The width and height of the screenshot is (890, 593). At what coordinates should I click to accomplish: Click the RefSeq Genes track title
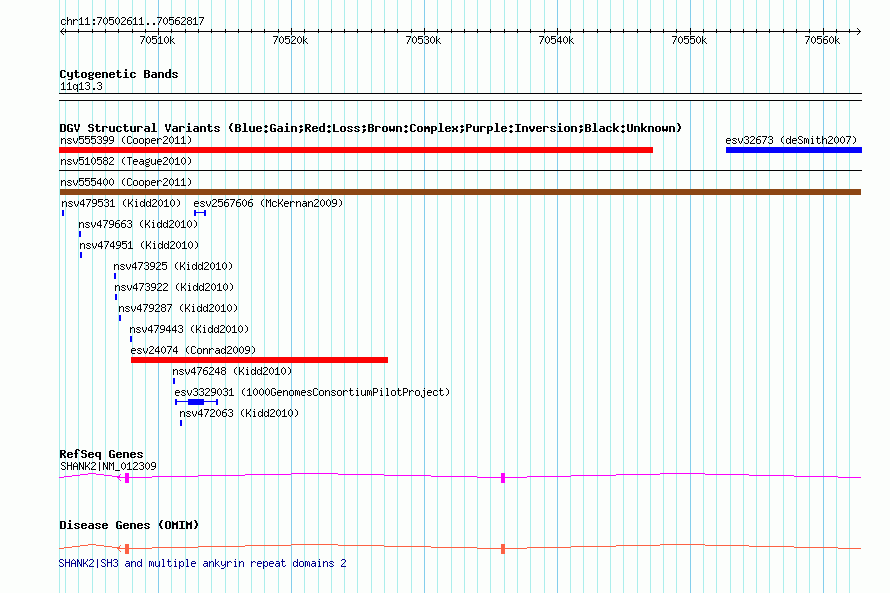click(101, 454)
